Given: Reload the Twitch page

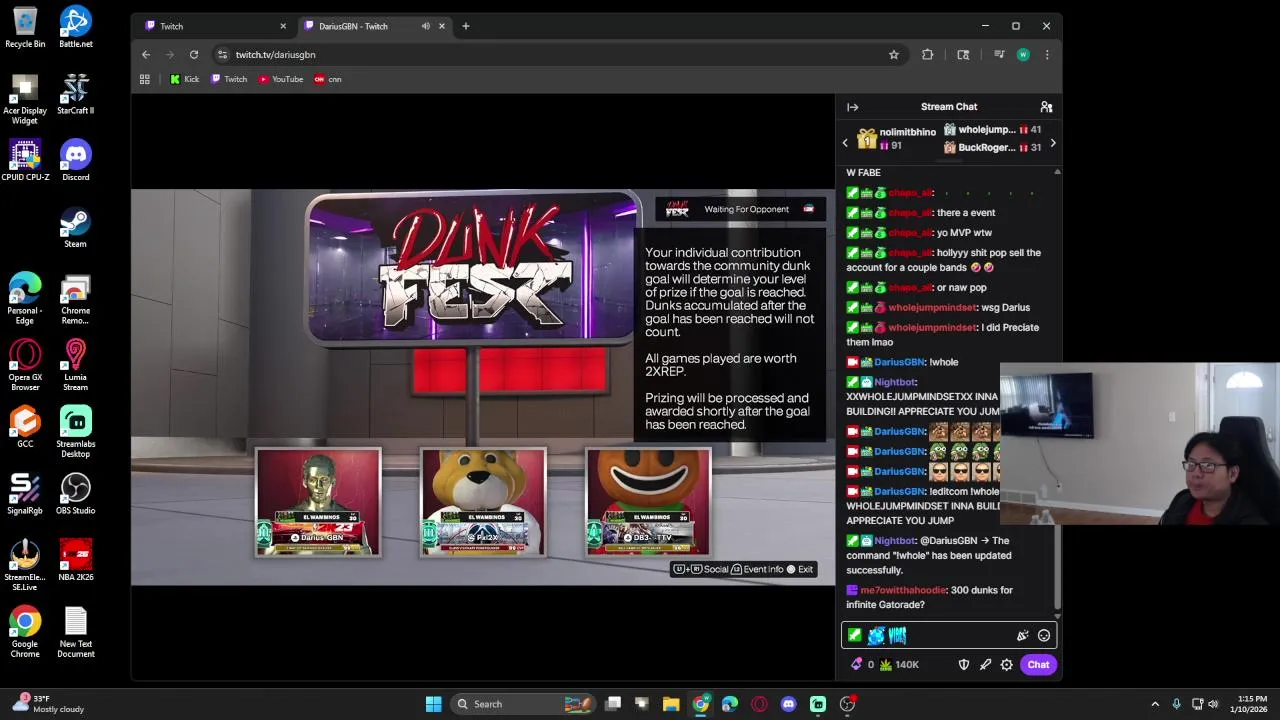Looking at the screenshot, I should pos(194,55).
